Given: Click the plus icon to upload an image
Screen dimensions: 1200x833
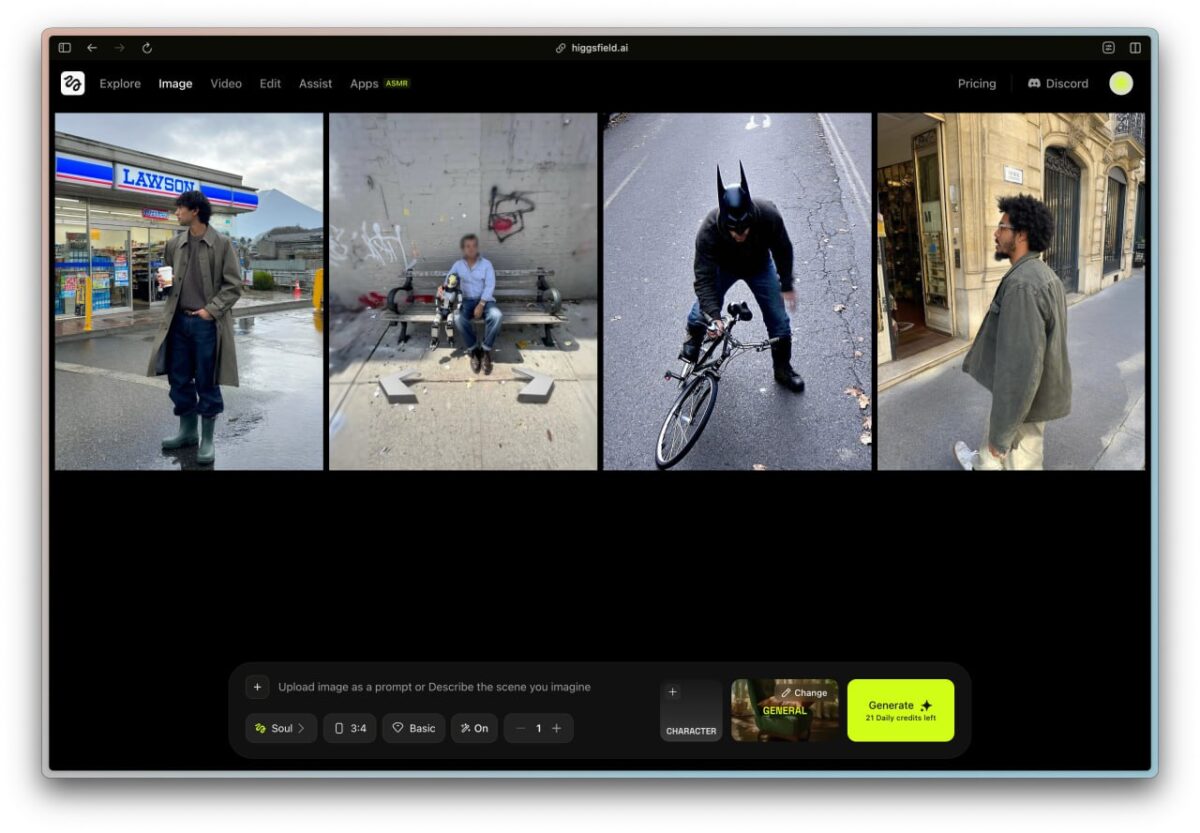Looking at the screenshot, I should coord(257,687).
